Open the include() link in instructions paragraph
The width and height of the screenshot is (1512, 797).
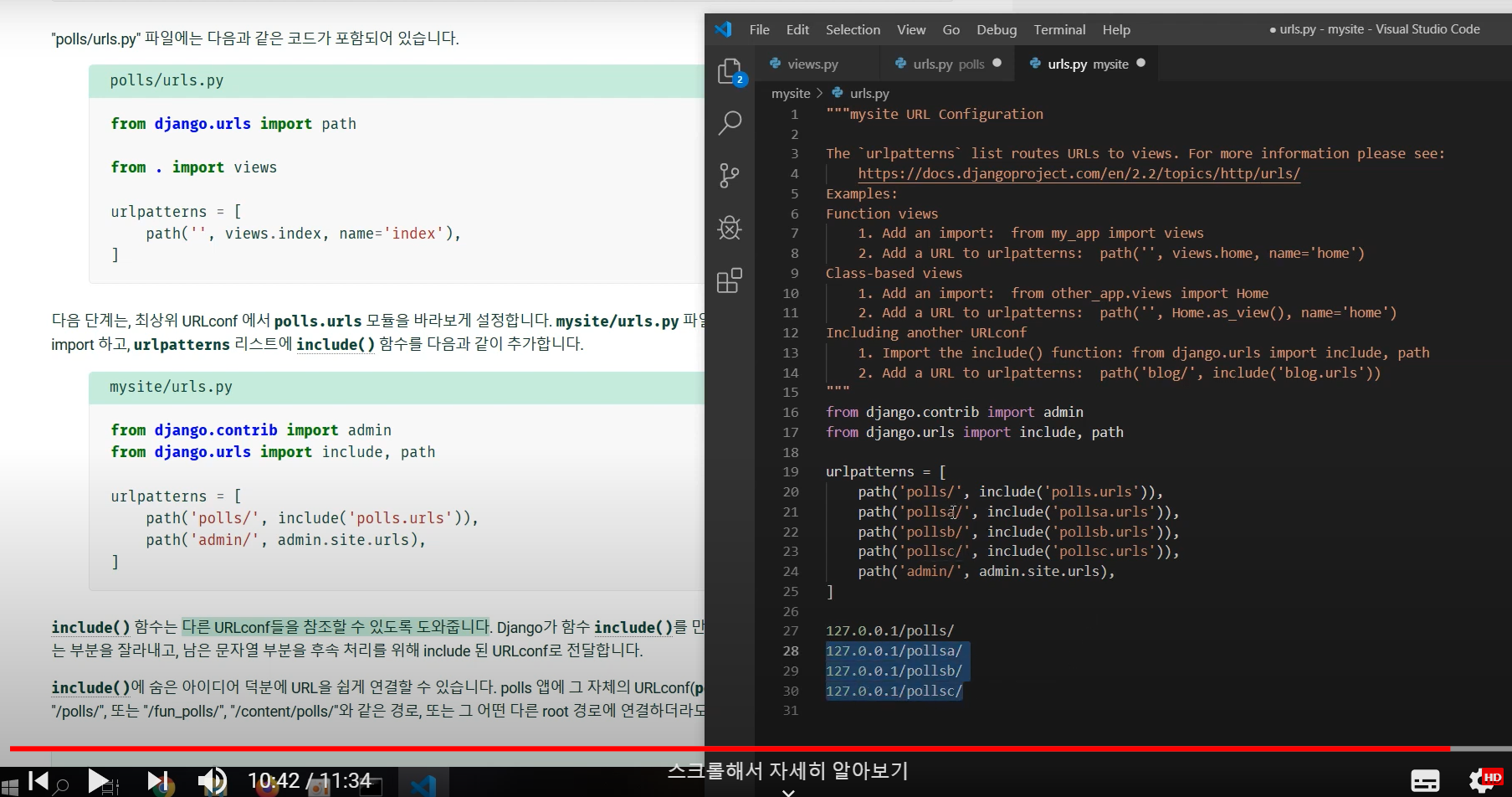336,344
